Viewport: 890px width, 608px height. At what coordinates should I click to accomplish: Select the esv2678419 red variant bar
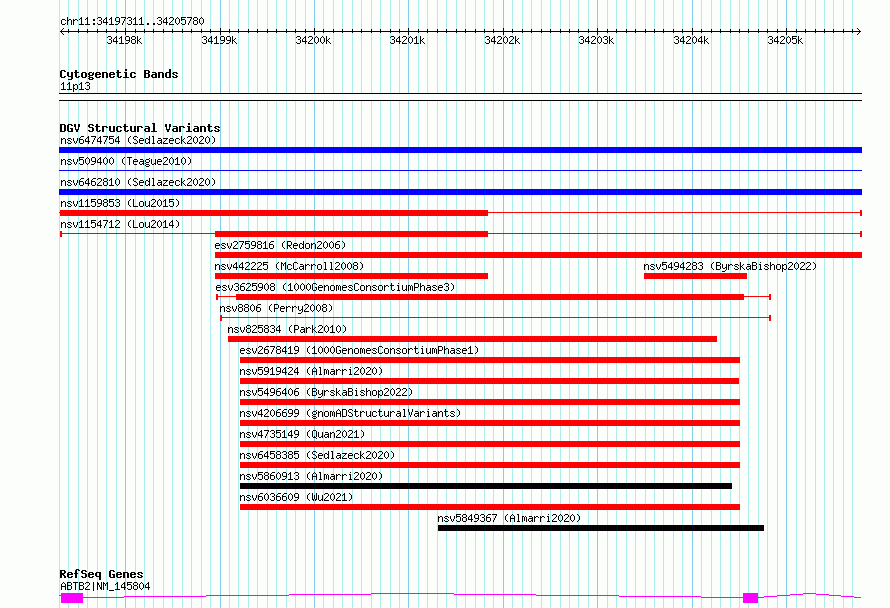pos(490,360)
